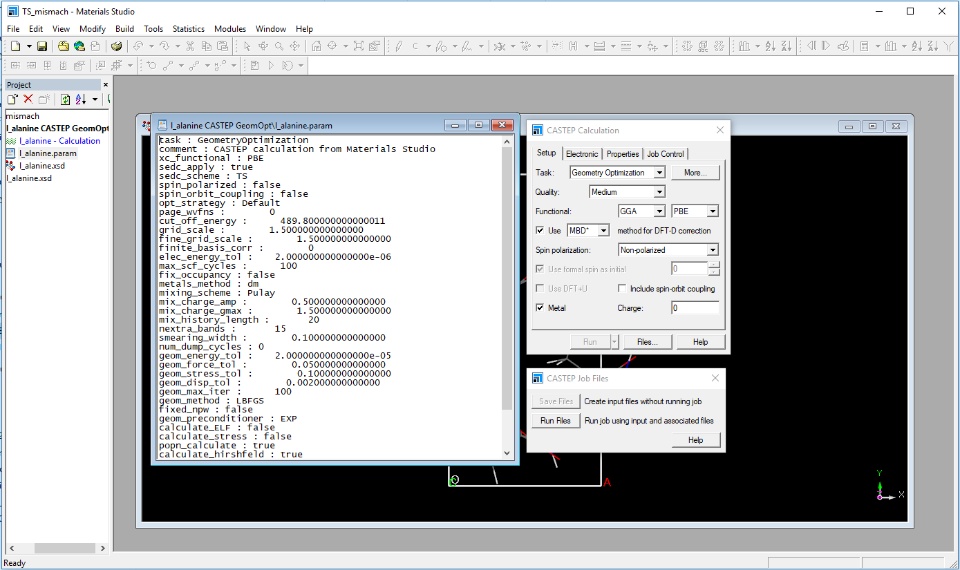Image resolution: width=960 pixels, height=570 pixels.
Task: Toggle Include spin-orbit coupling checkbox
Action: (x=622, y=288)
